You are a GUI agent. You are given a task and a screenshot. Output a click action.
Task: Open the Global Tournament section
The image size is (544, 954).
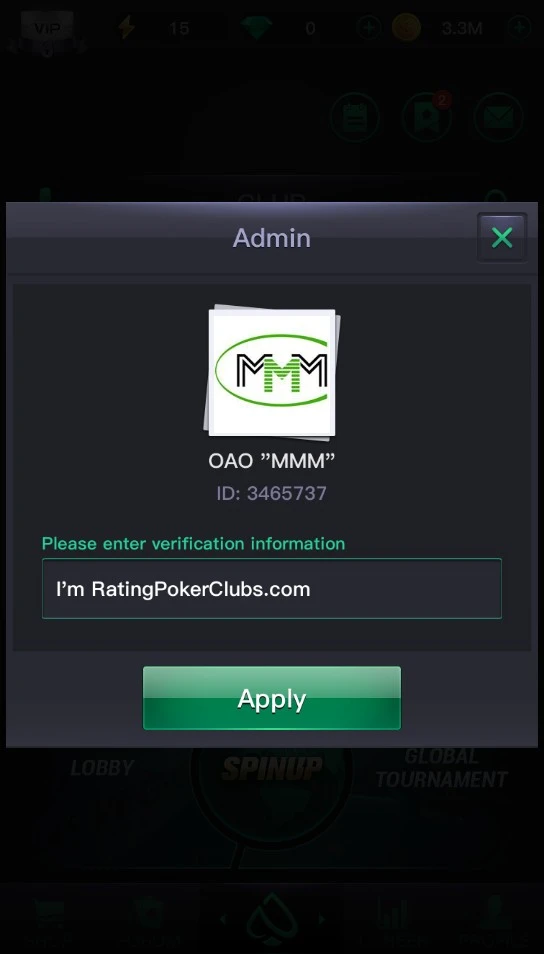coord(441,768)
